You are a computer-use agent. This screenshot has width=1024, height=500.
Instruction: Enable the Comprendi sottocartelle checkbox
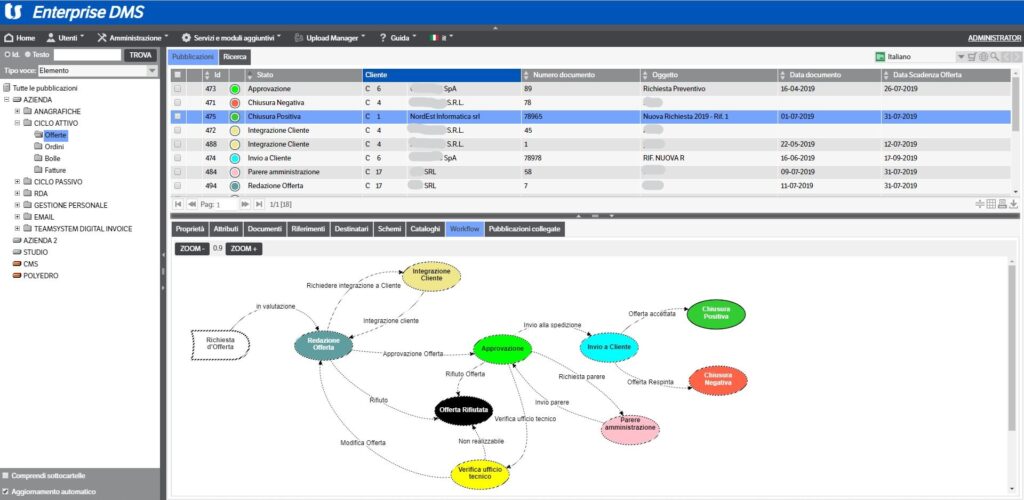[x=6, y=476]
